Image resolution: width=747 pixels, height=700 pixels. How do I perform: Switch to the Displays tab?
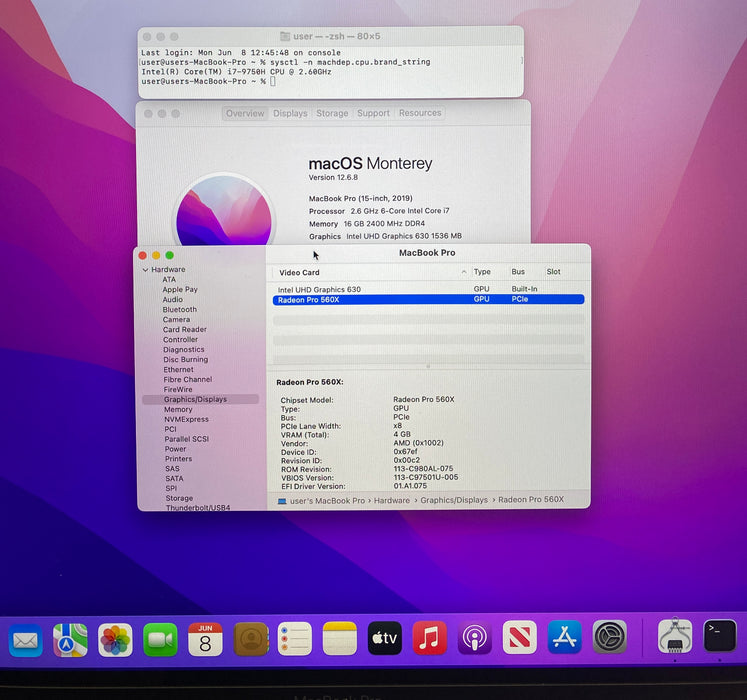290,113
